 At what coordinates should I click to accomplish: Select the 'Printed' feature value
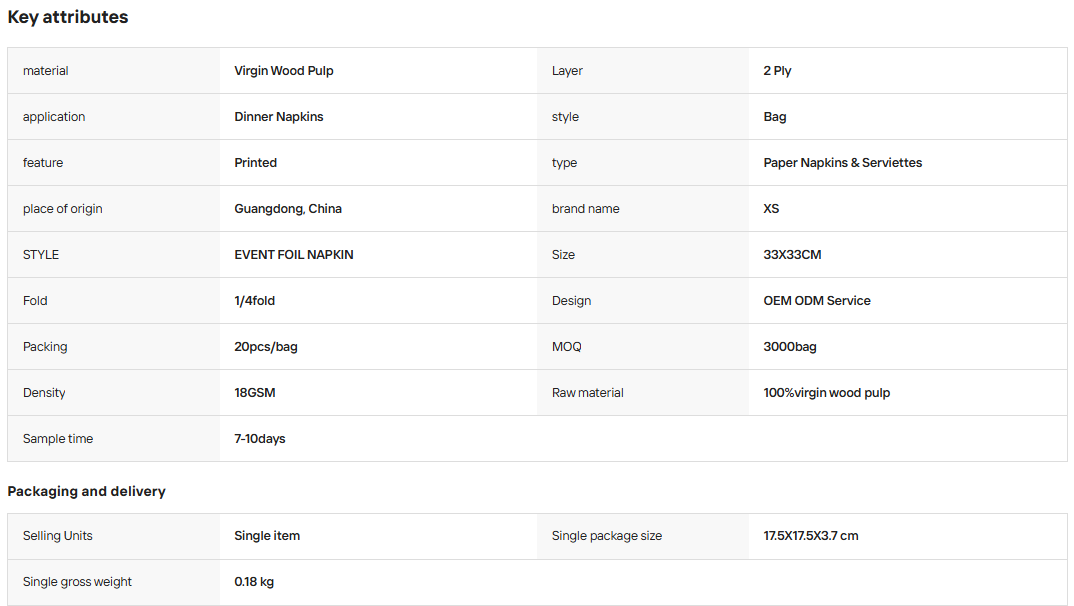(x=255, y=162)
